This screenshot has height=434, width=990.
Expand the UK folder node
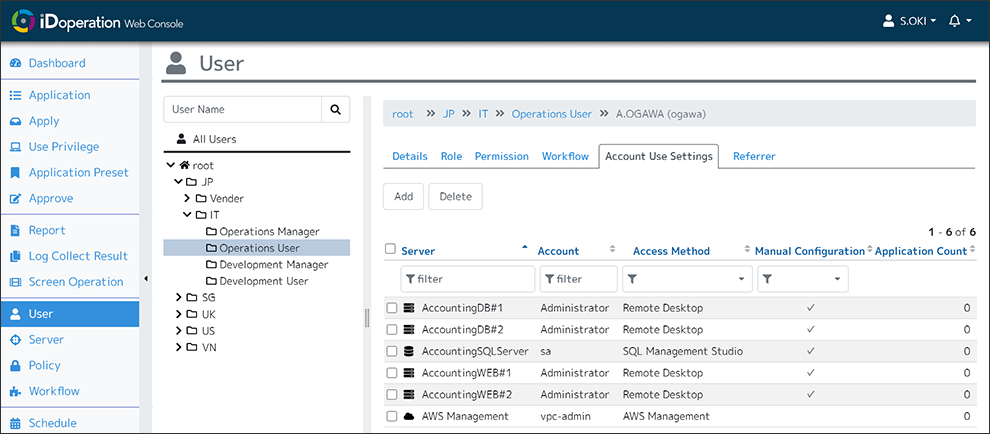tap(179, 314)
